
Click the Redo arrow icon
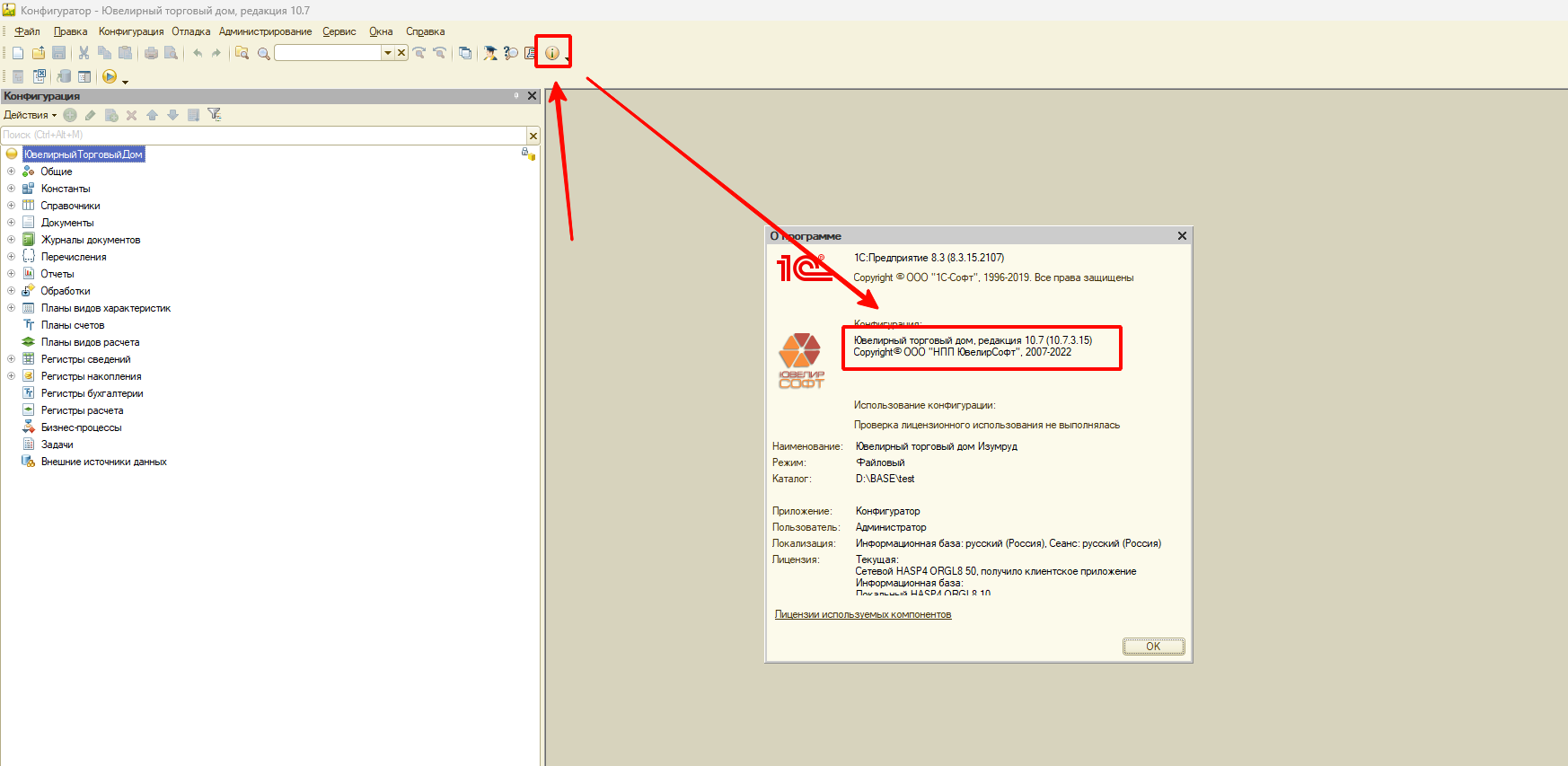[x=216, y=53]
